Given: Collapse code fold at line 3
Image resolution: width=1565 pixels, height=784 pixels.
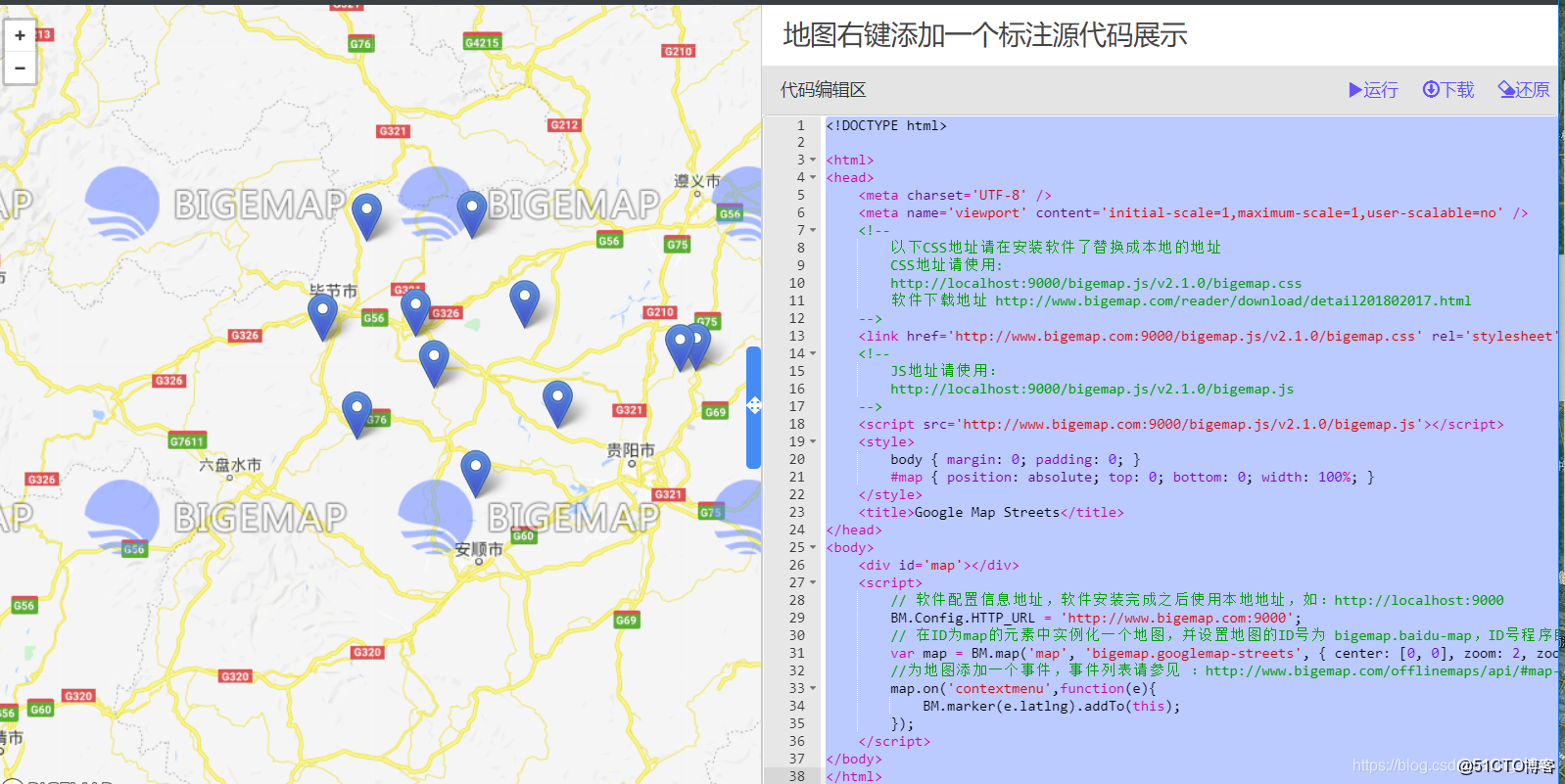Looking at the screenshot, I should pyautogui.click(x=813, y=160).
